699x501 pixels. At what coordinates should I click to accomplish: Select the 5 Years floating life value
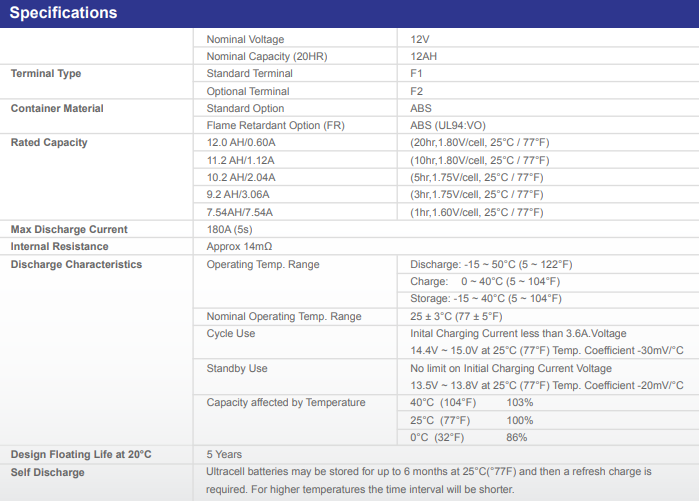224,454
